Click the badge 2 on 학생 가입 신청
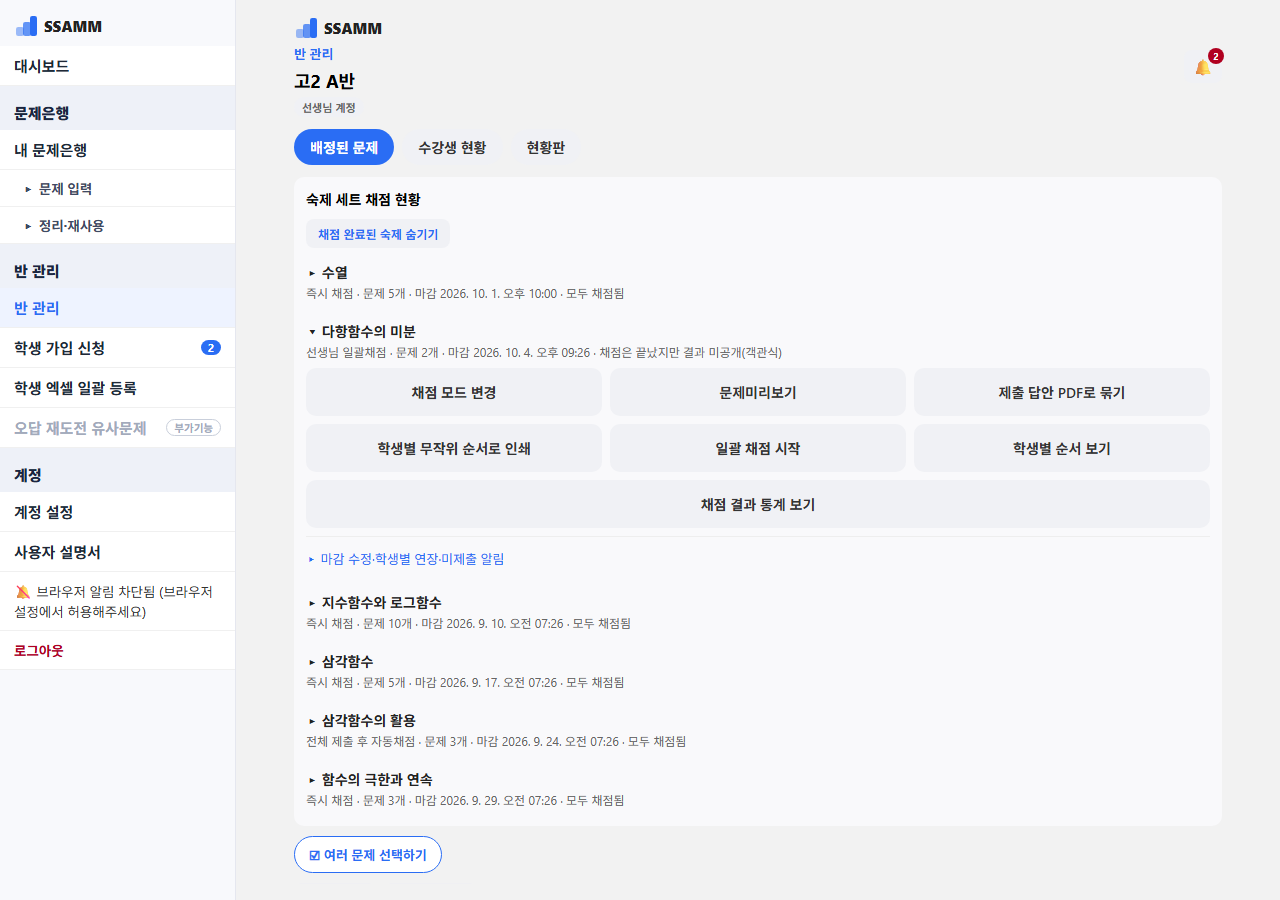Viewport: 1280px width, 900px height. click(211, 348)
